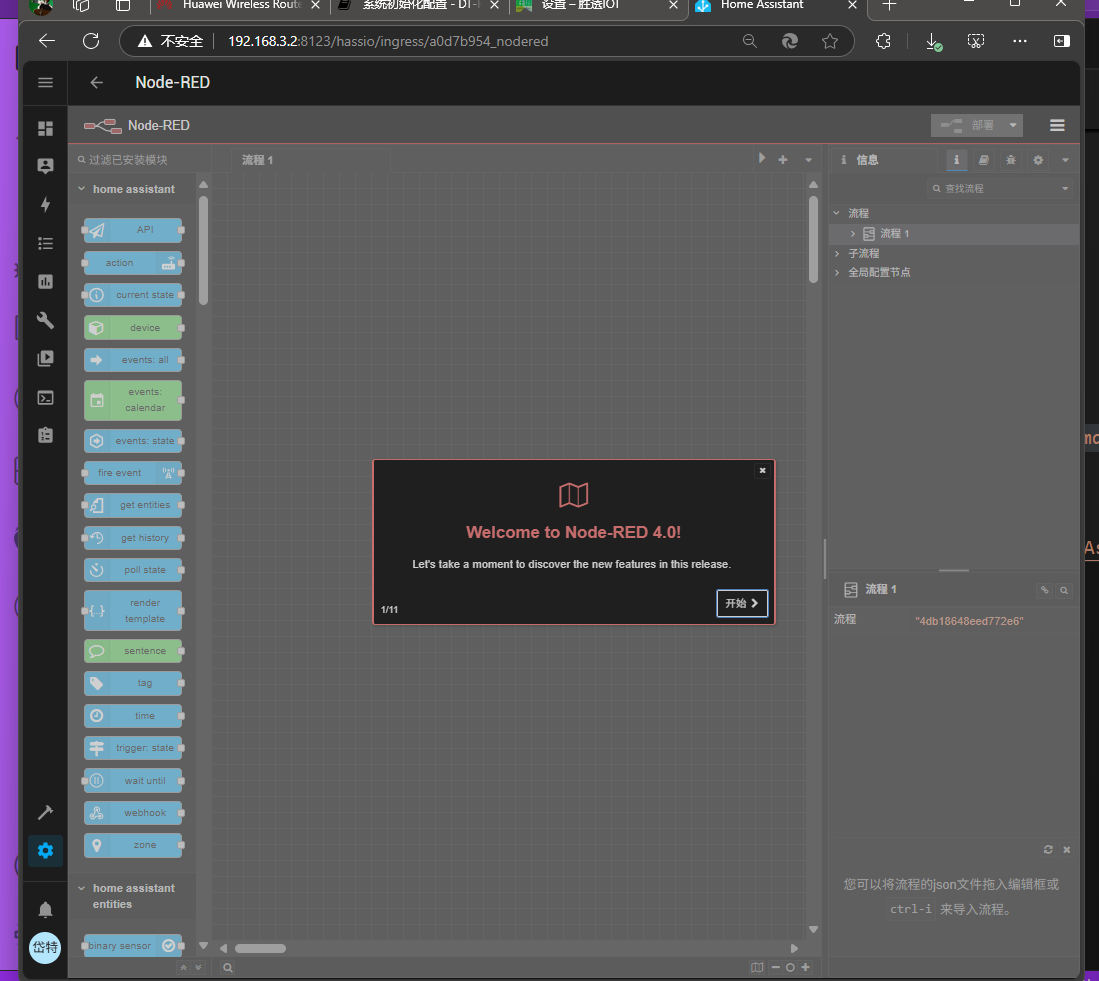This screenshot has height=981, width=1099.
Task: Open the deploy options dropdown arrow
Action: [x=1013, y=125]
